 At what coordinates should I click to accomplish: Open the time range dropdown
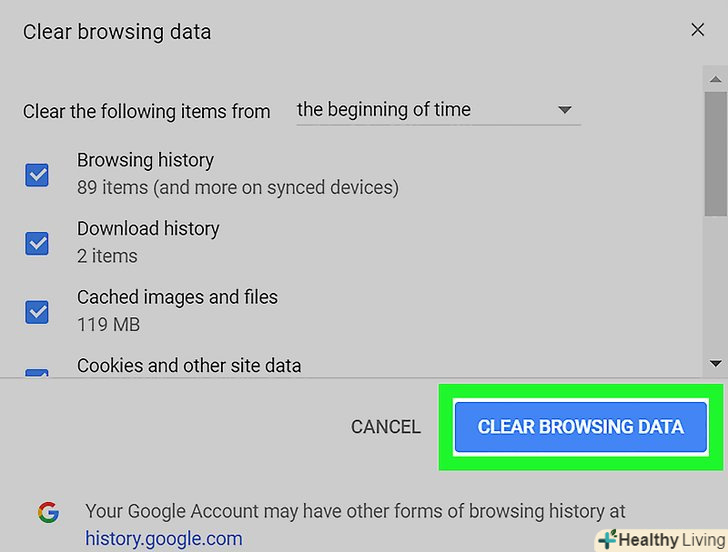(x=436, y=110)
